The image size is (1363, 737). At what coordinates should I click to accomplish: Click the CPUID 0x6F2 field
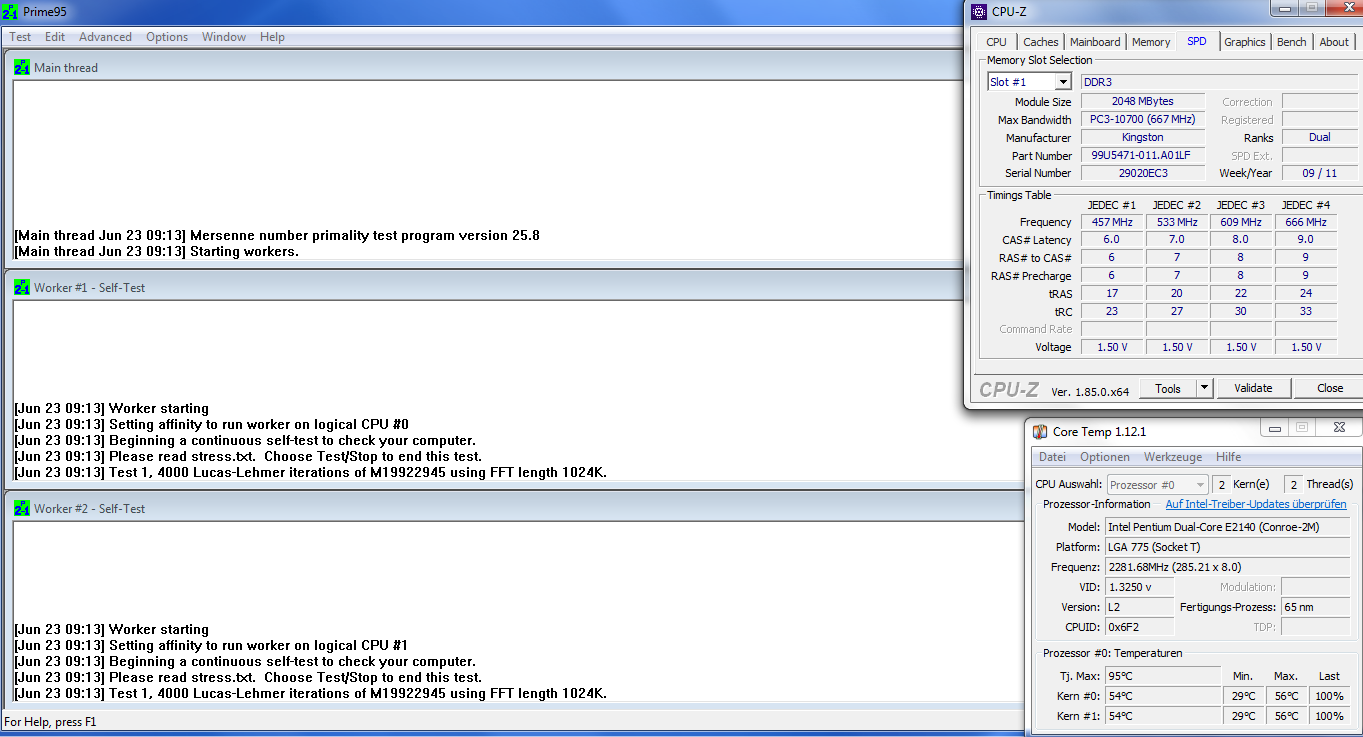point(1140,627)
